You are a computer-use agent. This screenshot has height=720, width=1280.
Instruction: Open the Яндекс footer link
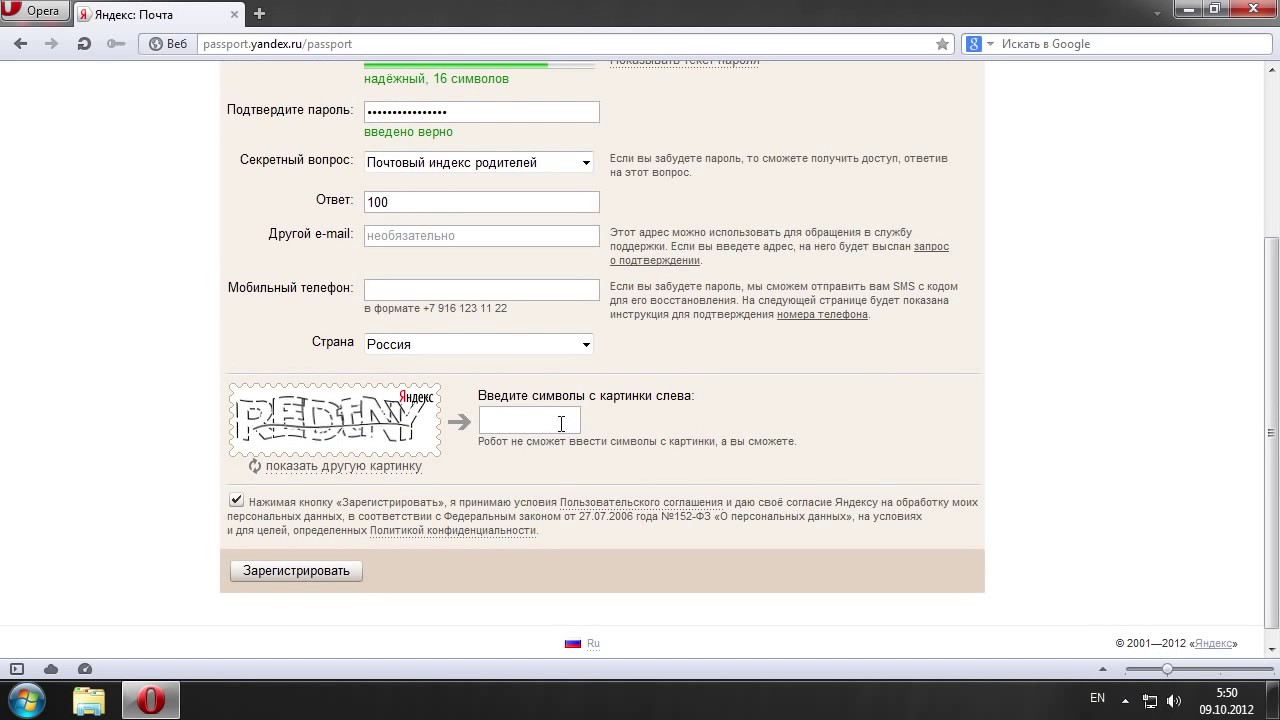coord(1213,644)
